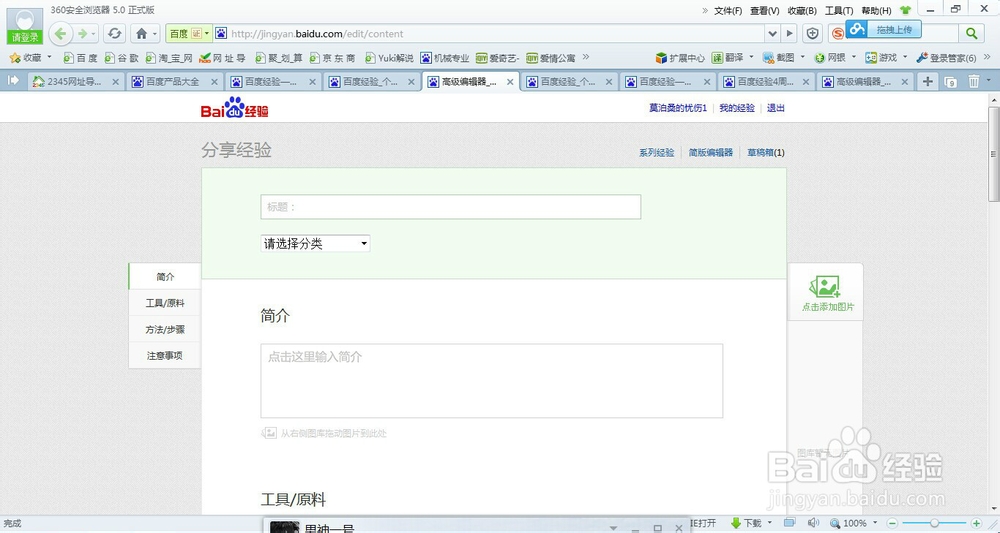
Task: Click the zoom in plus button
Action: point(976,523)
